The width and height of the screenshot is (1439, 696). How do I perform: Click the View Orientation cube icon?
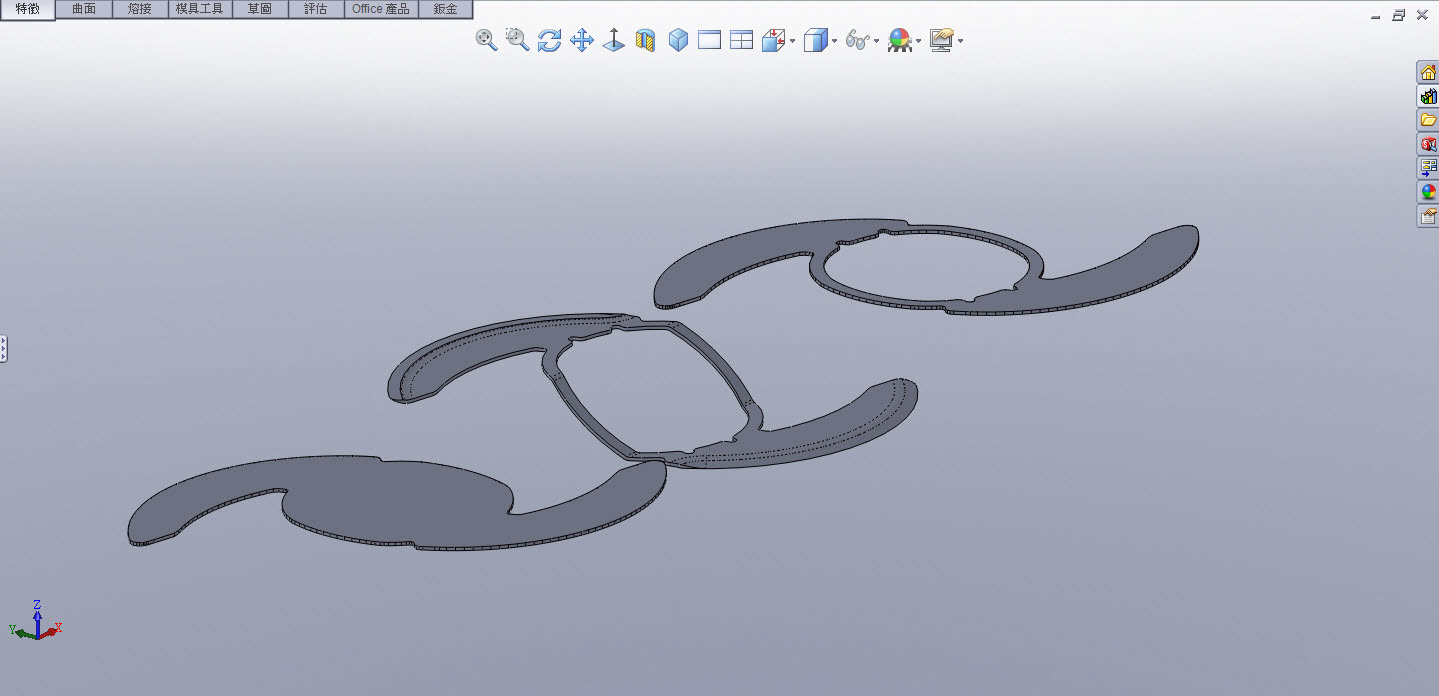[x=773, y=40]
